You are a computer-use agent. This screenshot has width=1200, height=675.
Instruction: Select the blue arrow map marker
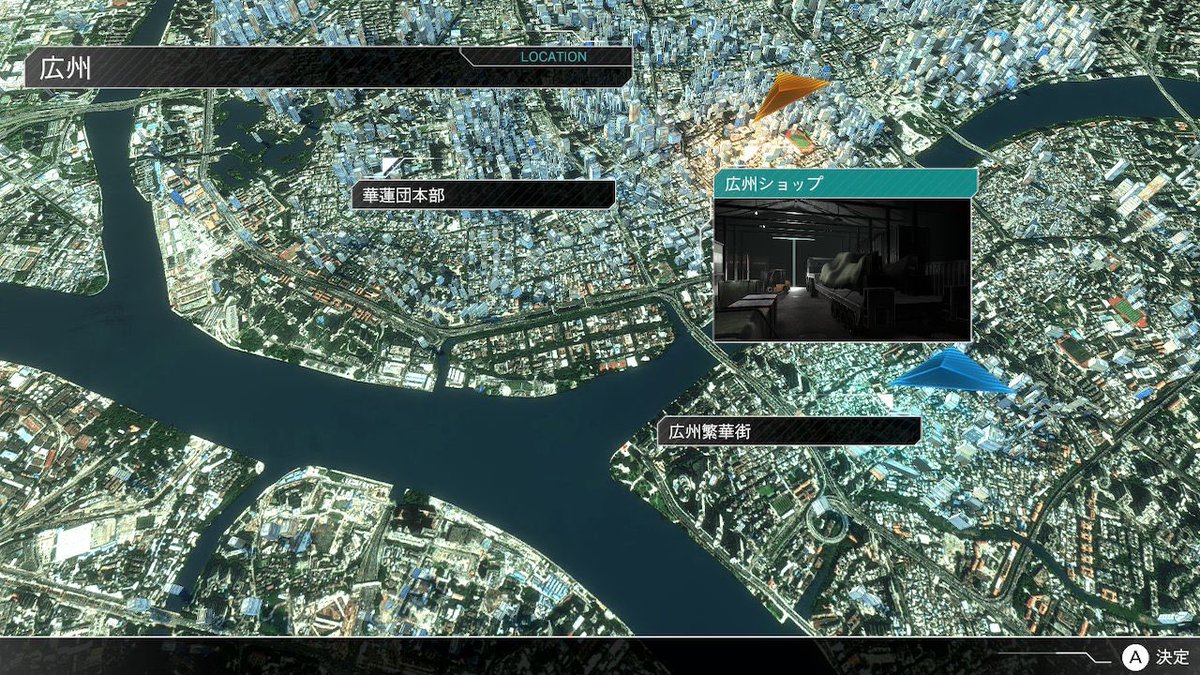(951, 370)
